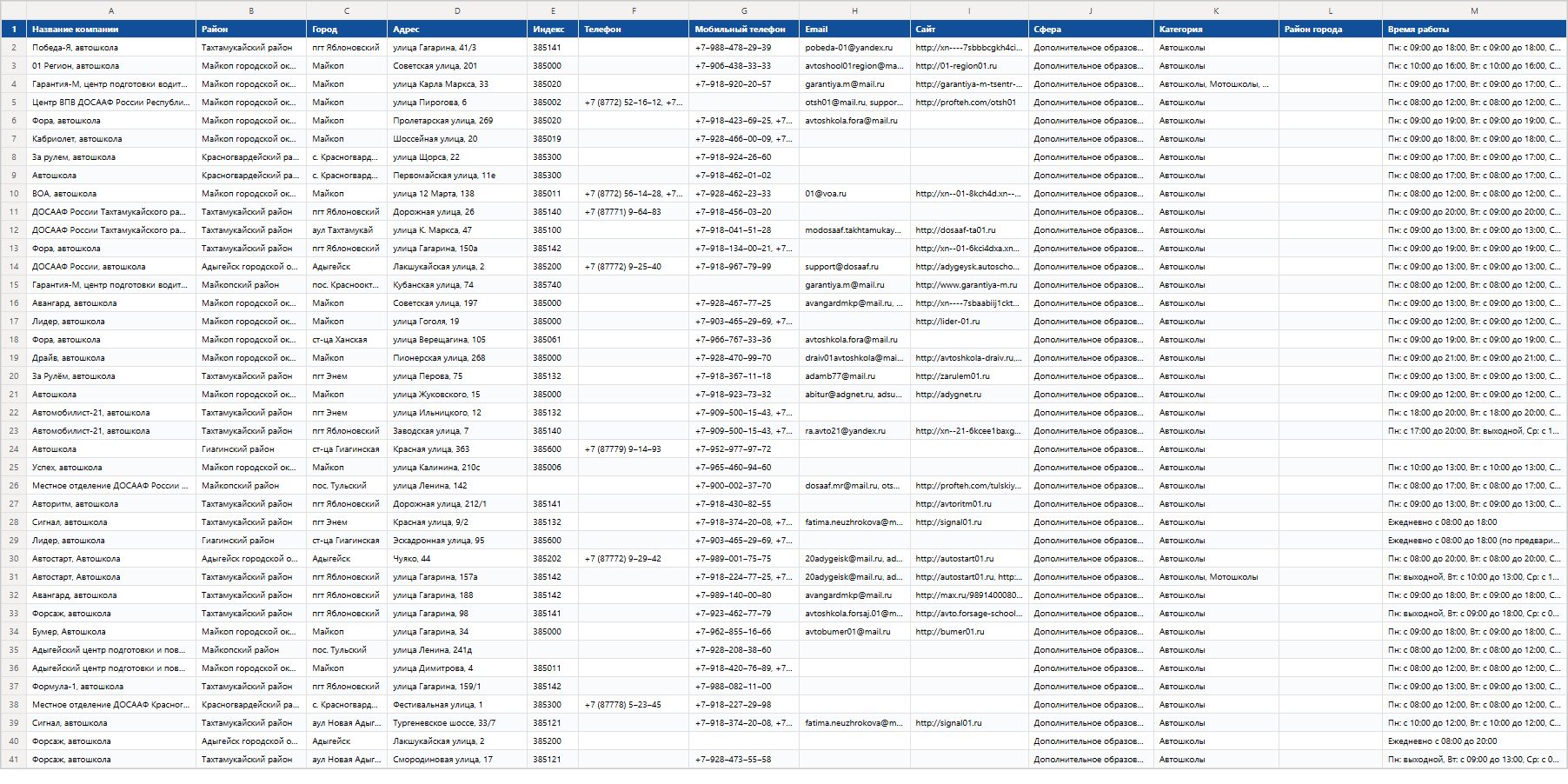Select address 'улица Гагарина, 188'

(x=457, y=595)
